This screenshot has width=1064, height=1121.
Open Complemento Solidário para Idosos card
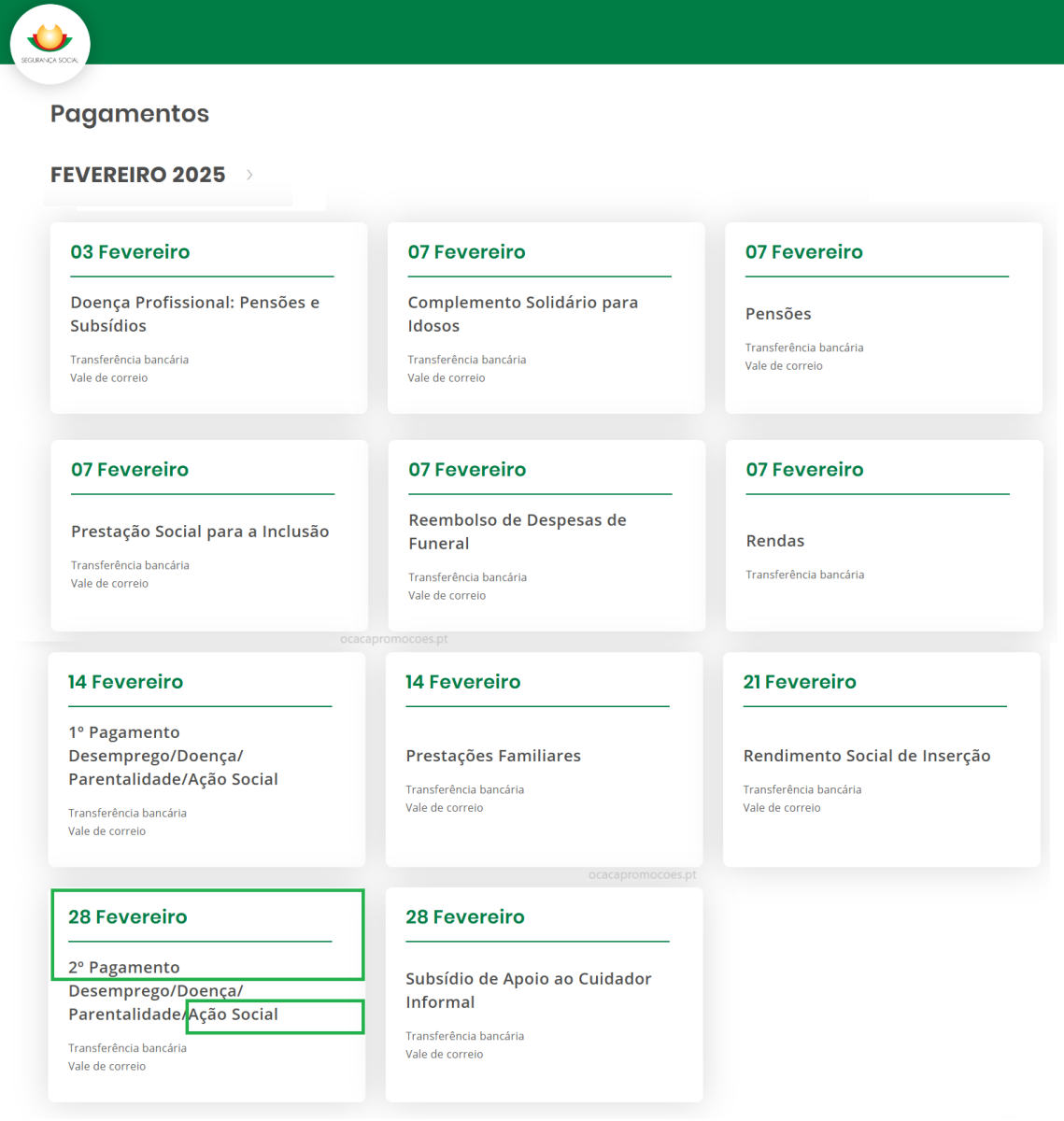tap(522, 314)
